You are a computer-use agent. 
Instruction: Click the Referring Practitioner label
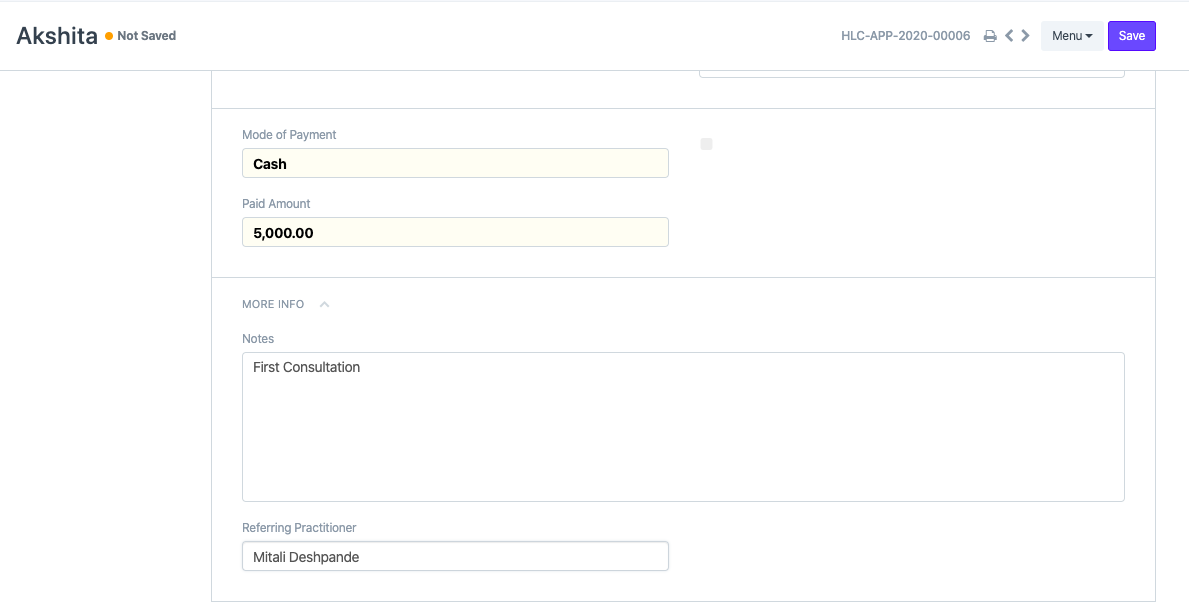pos(299,528)
